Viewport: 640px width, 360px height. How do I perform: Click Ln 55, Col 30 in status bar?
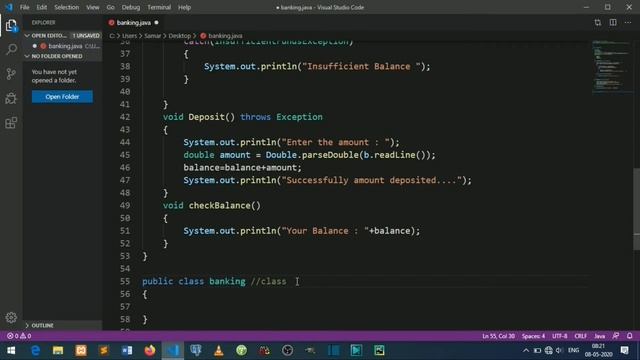498,336
